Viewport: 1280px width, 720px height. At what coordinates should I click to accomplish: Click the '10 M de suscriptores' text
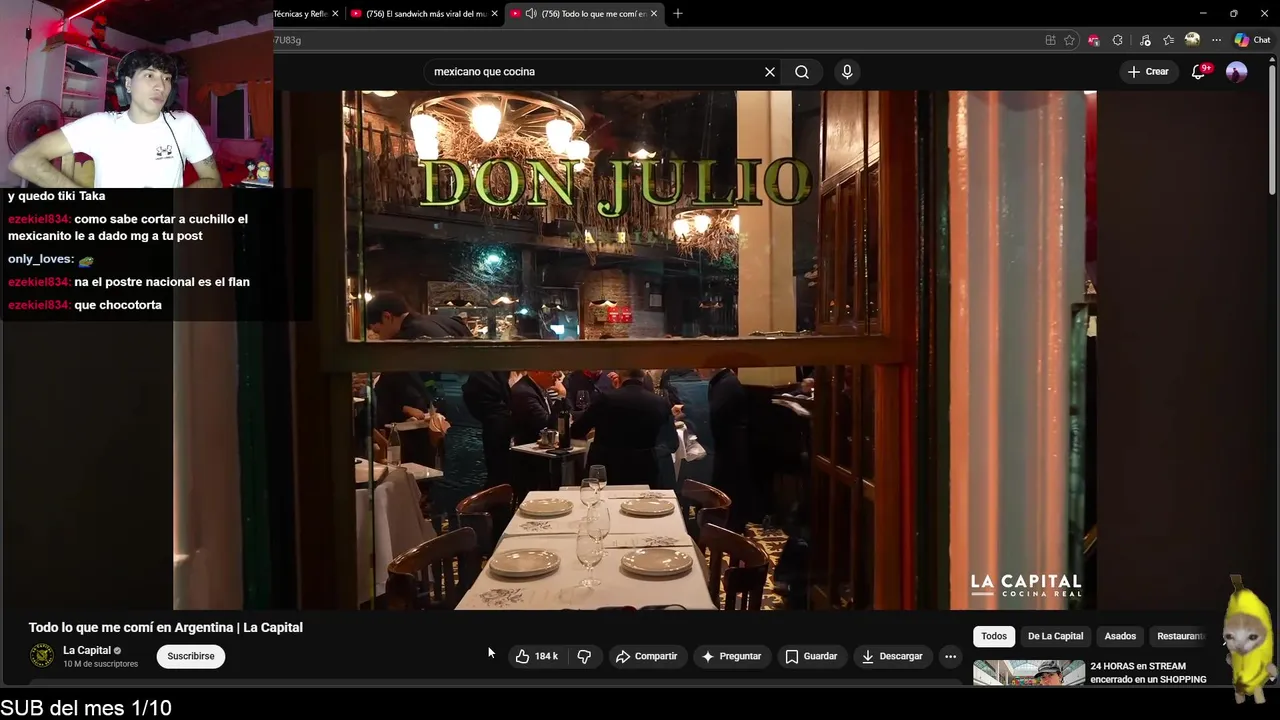(x=100, y=664)
